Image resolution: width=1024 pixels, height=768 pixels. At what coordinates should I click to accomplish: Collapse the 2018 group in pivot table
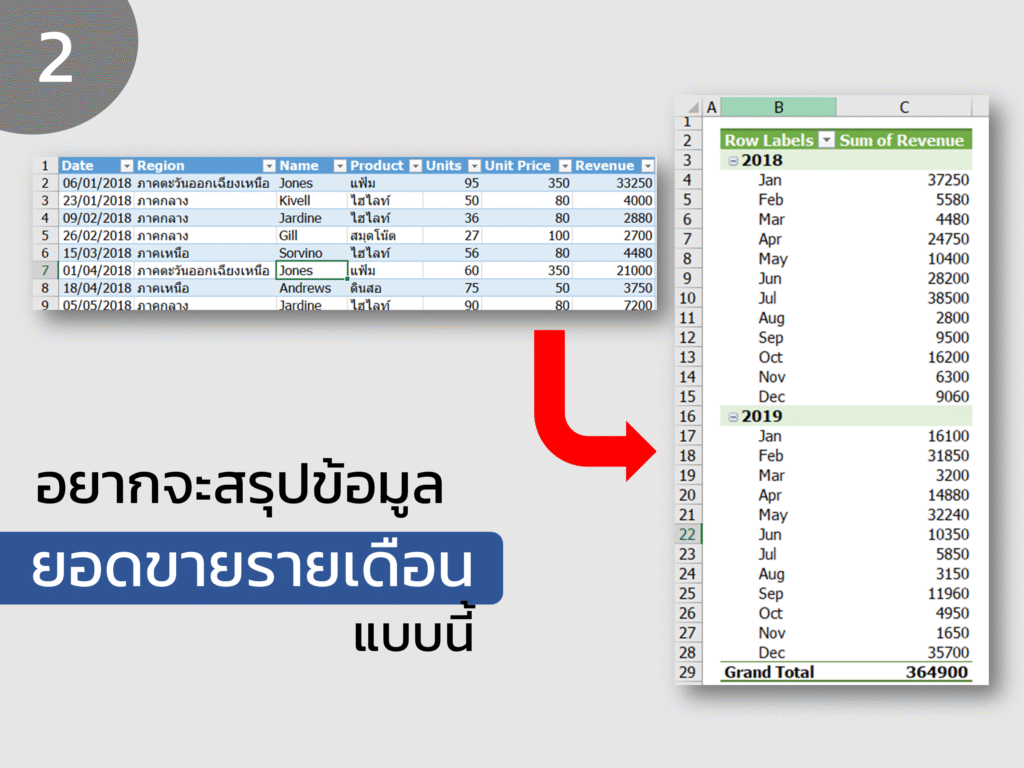733,161
